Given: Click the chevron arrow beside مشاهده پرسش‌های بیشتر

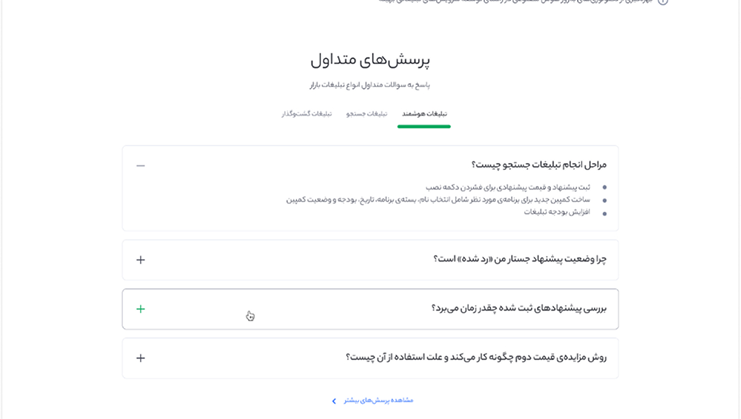Looking at the screenshot, I should [334, 401].
